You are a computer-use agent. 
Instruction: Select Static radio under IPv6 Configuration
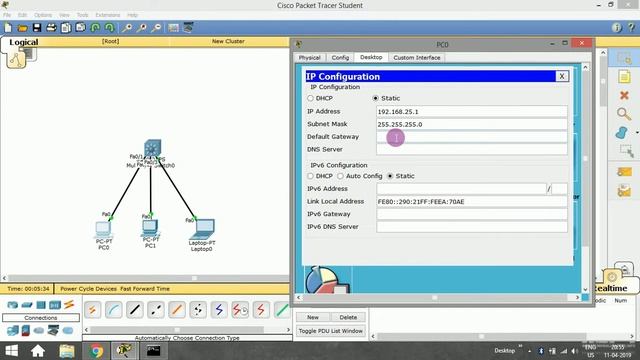(x=390, y=176)
